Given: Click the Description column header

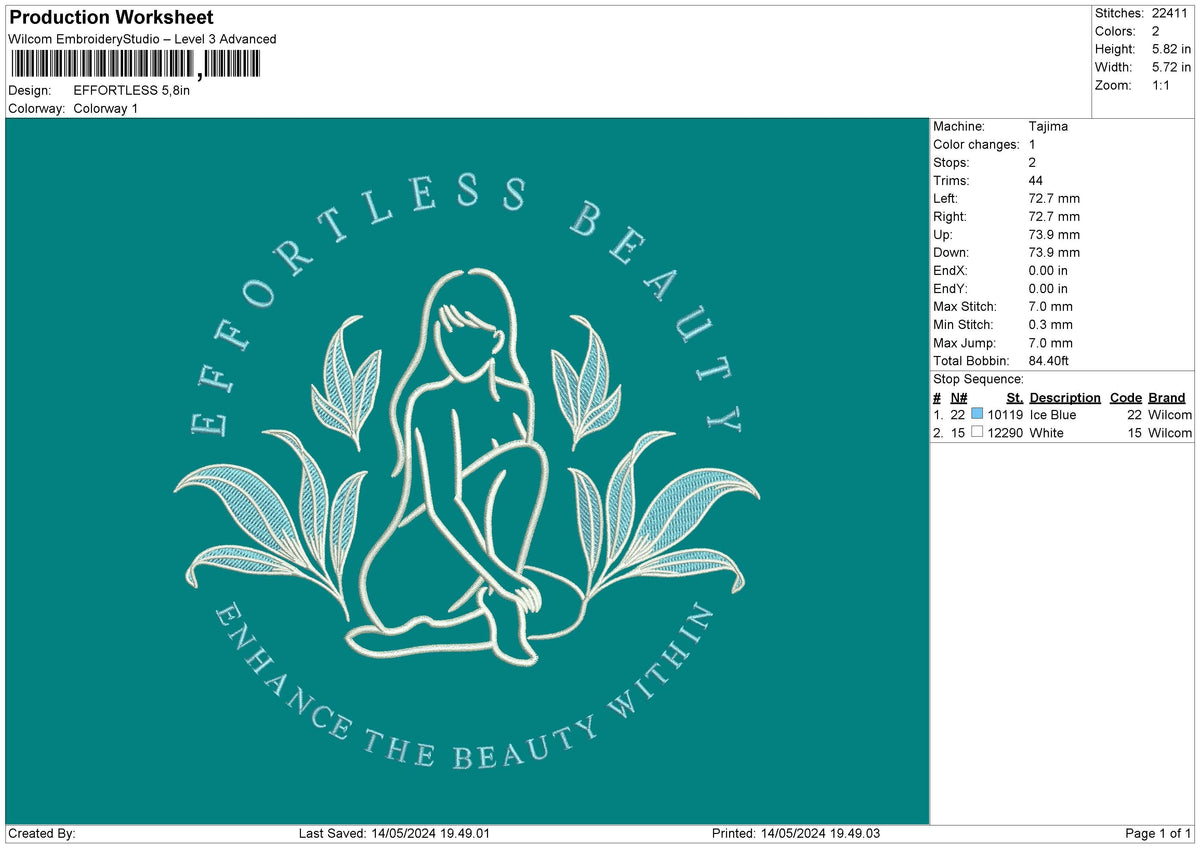Looking at the screenshot, I should pyautogui.click(x=1065, y=397).
